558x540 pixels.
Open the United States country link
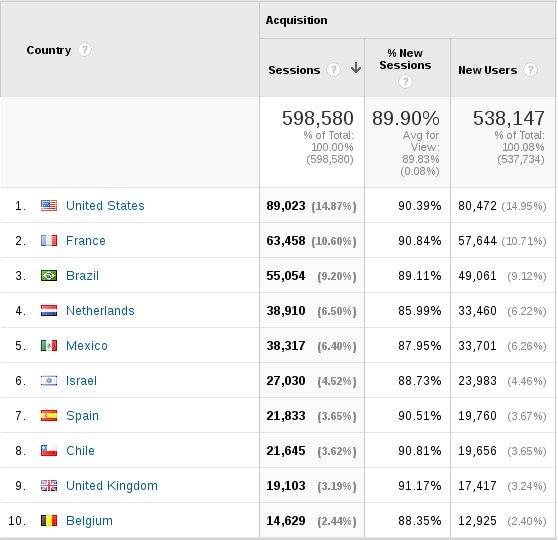pos(105,206)
